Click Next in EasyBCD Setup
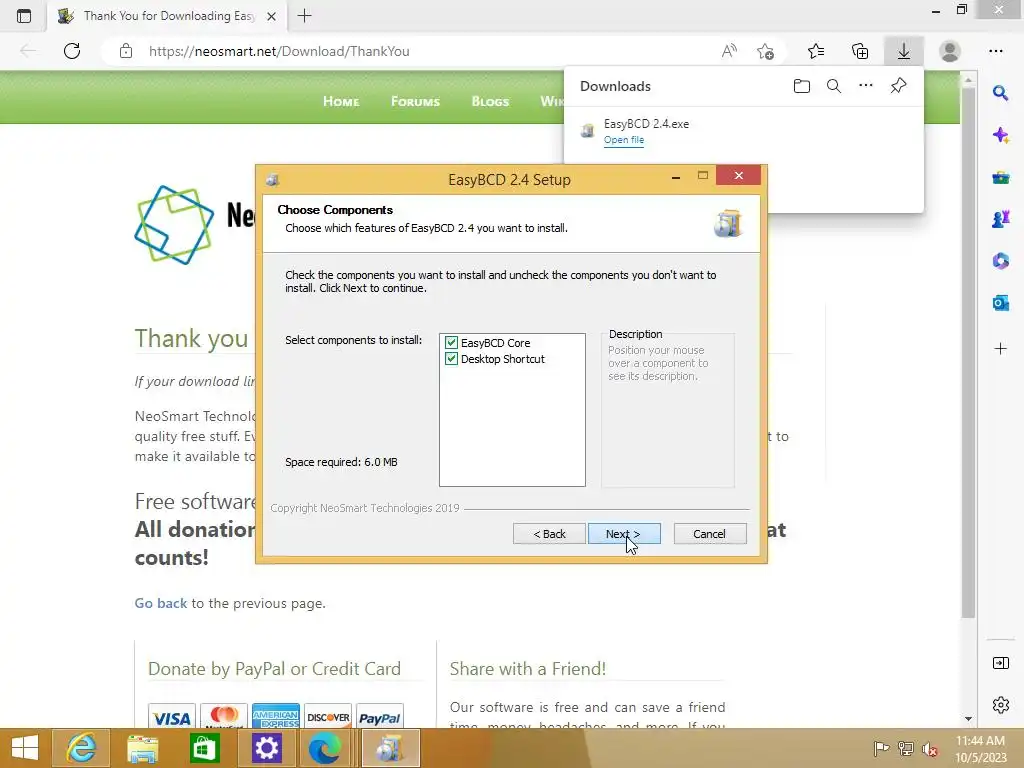 pos(624,534)
